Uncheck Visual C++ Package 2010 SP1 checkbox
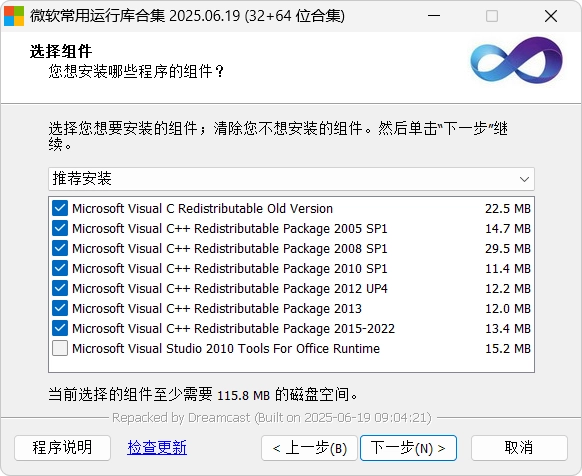Screen dimensions: 582x476 (60, 268)
